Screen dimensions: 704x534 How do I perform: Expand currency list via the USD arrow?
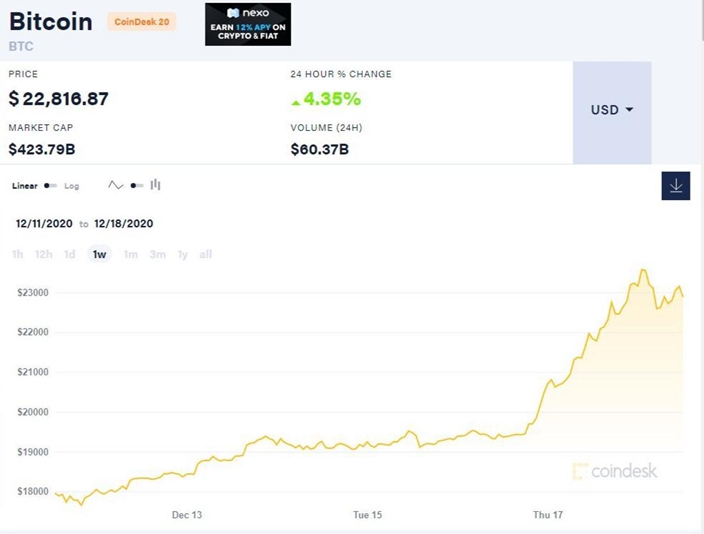(x=629, y=110)
